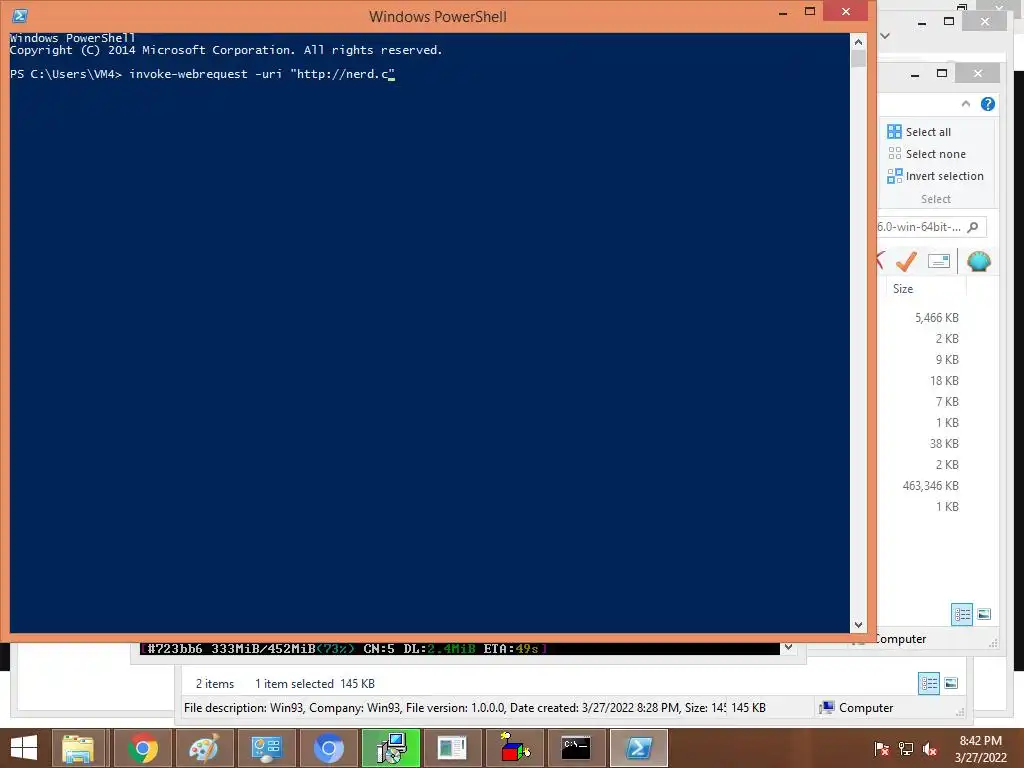Click the teal shell toolbar icon
The height and width of the screenshot is (768, 1024).
pyautogui.click(x=978, y=261)
